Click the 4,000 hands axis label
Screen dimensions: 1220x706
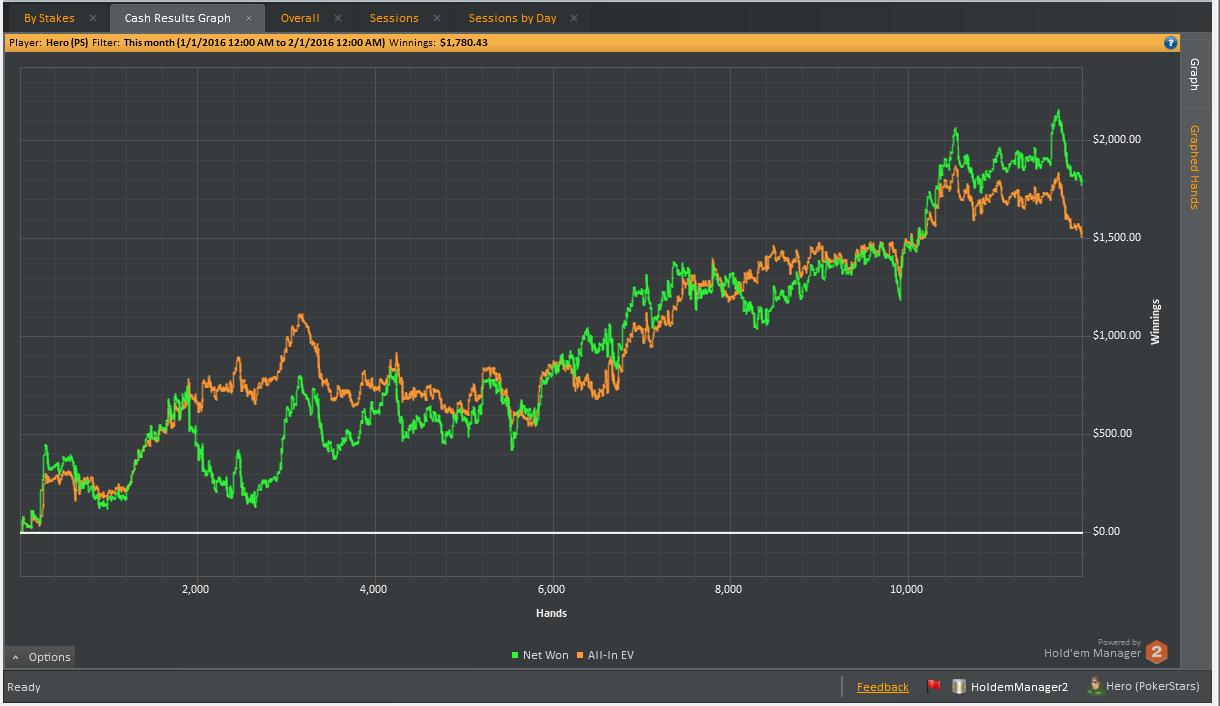(x=373, y=589)
